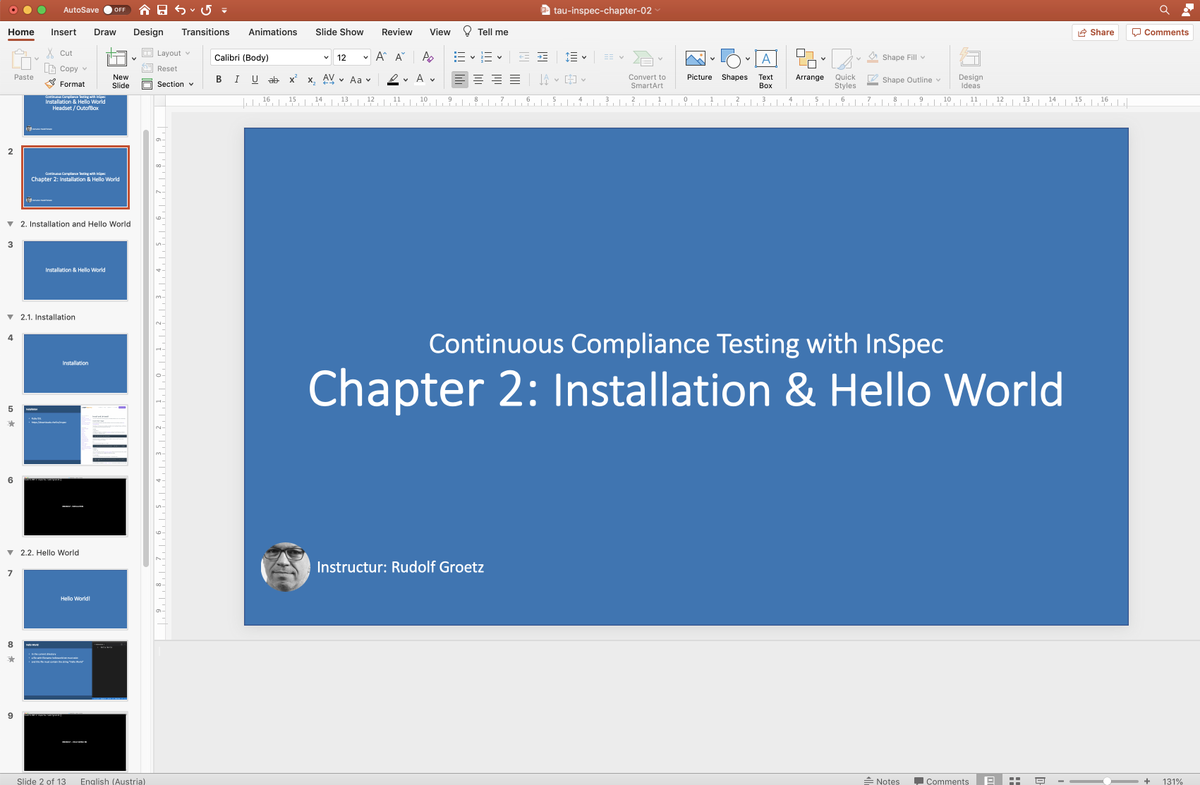
Task: Apply the font color
Action: (x=420, y=79)
